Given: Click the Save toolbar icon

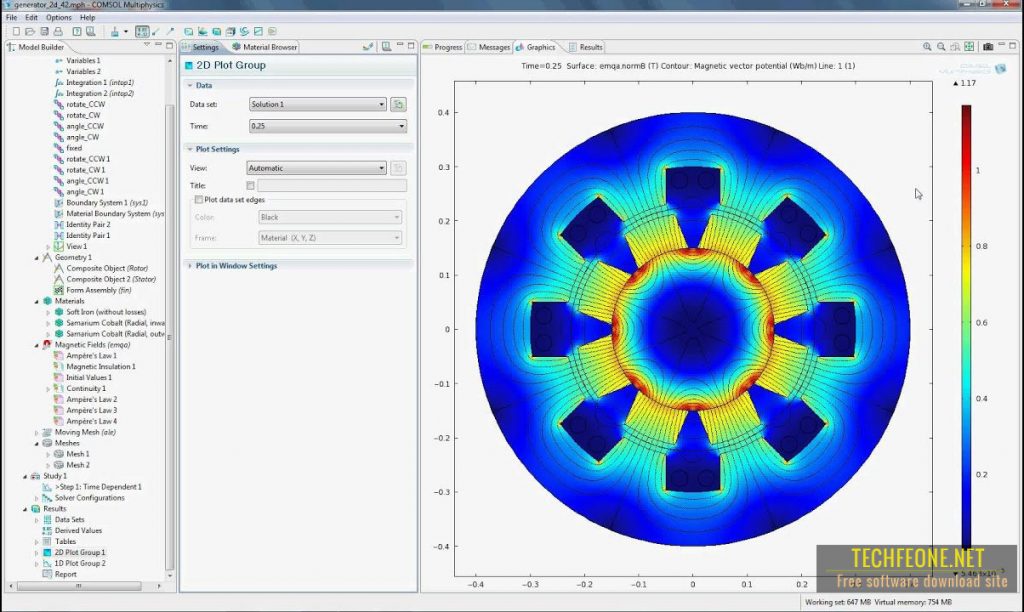Looking at the screenshot, I should pyautogui.click(x=44, y=31).
